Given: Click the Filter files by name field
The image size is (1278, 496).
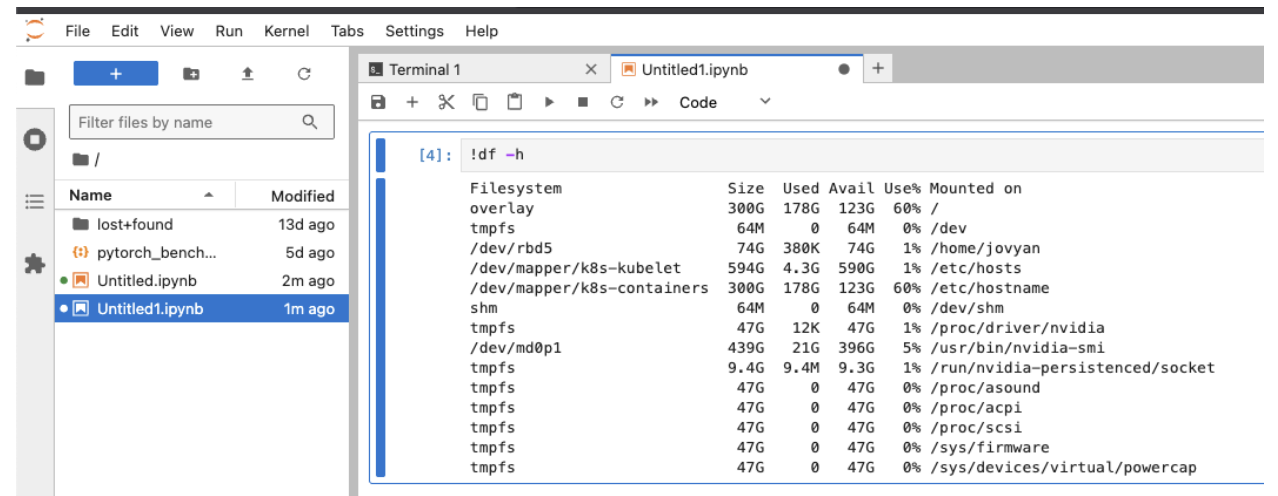Looking at the screenshot, I should [201, 122].
